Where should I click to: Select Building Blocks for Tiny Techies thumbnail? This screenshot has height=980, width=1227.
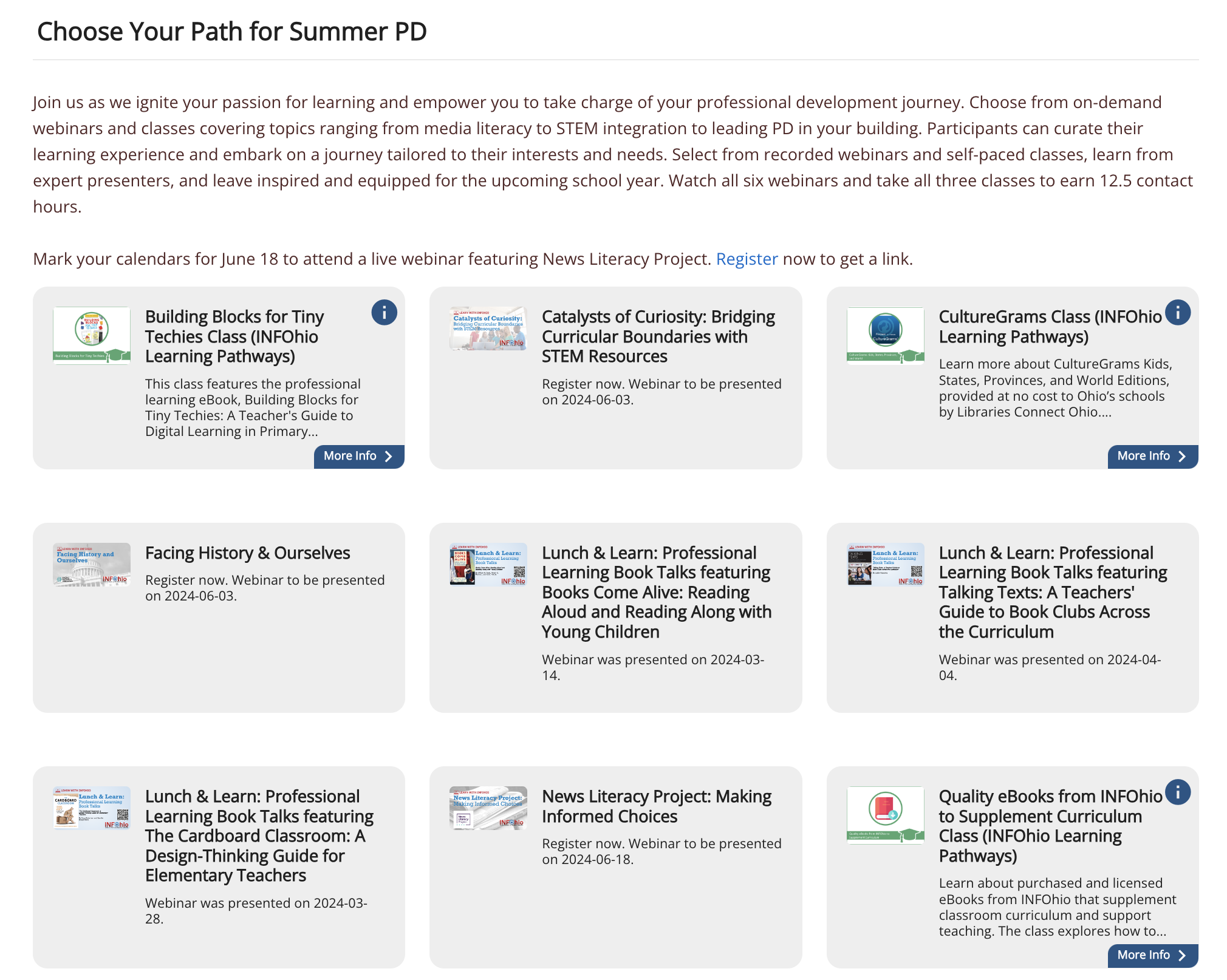[x=92, y=336]
